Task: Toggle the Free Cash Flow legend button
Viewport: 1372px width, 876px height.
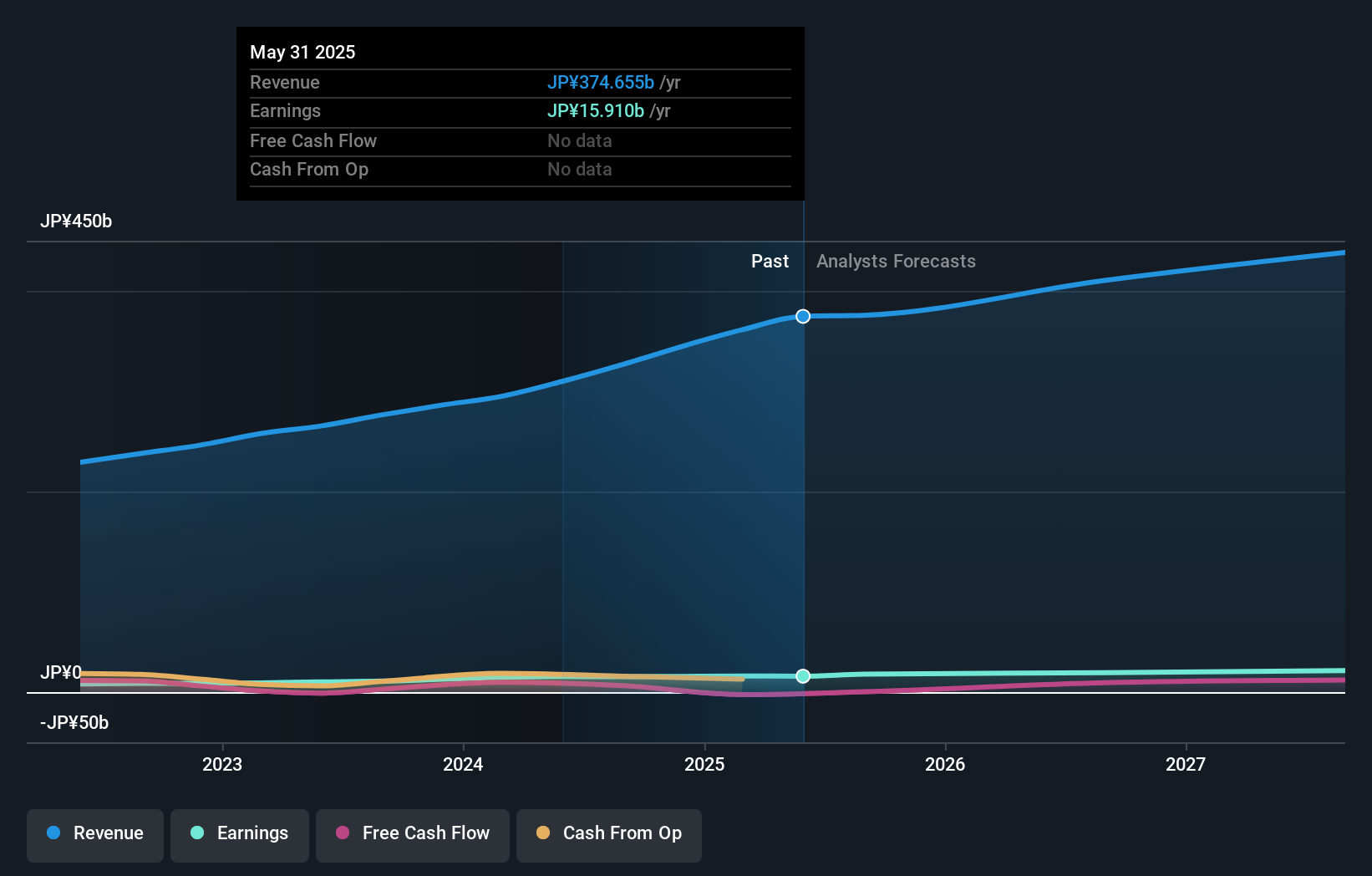Action: (x=413, y=835)
